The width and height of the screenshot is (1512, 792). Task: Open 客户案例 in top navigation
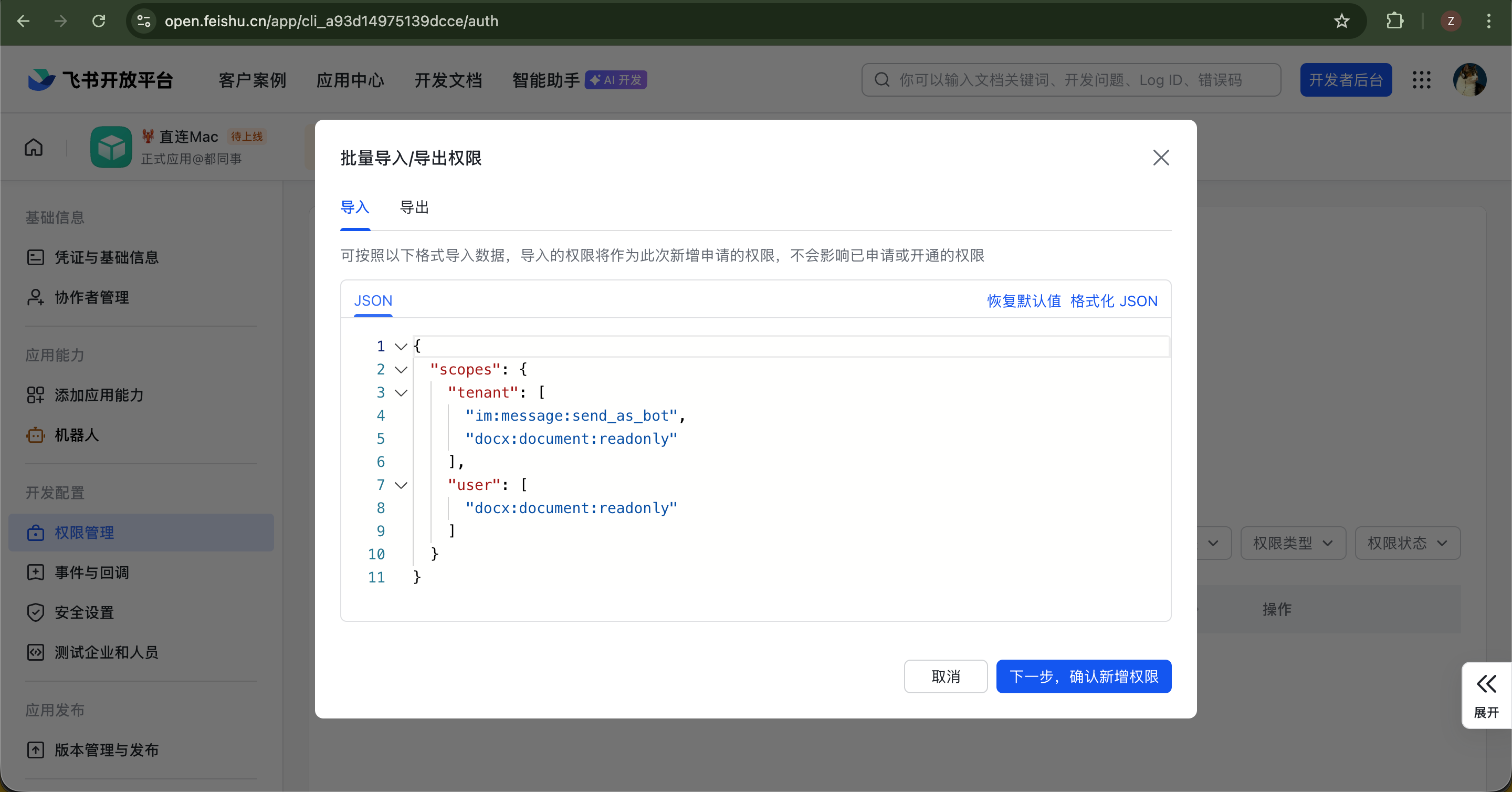point(253,80)
